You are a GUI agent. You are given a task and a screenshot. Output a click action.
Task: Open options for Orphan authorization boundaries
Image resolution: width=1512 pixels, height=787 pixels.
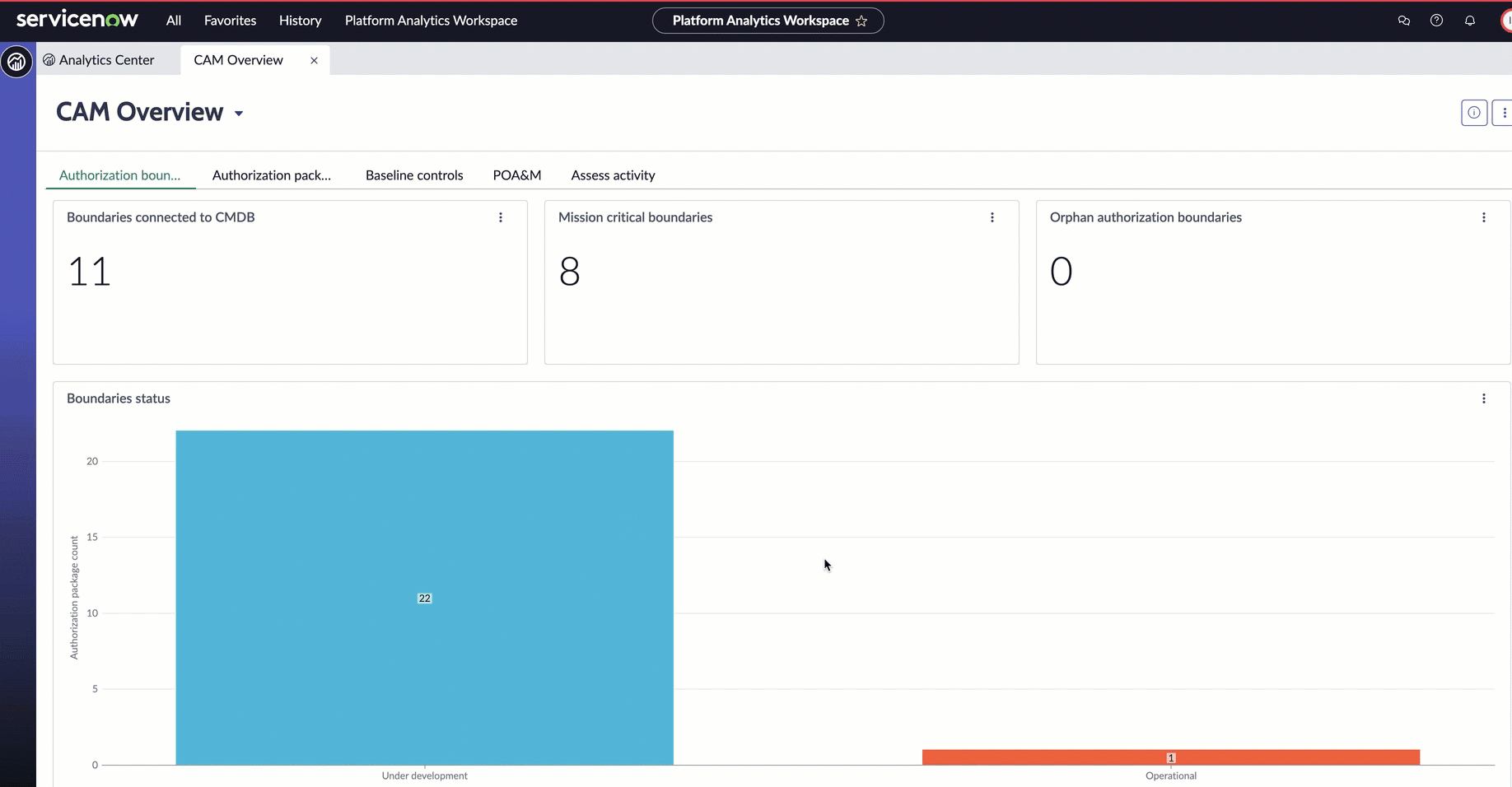coord(1484,217)
